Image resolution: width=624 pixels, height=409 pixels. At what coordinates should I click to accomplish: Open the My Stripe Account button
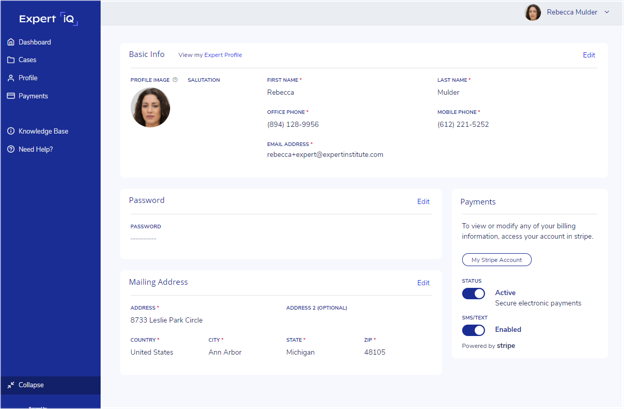tap(497, 260)
